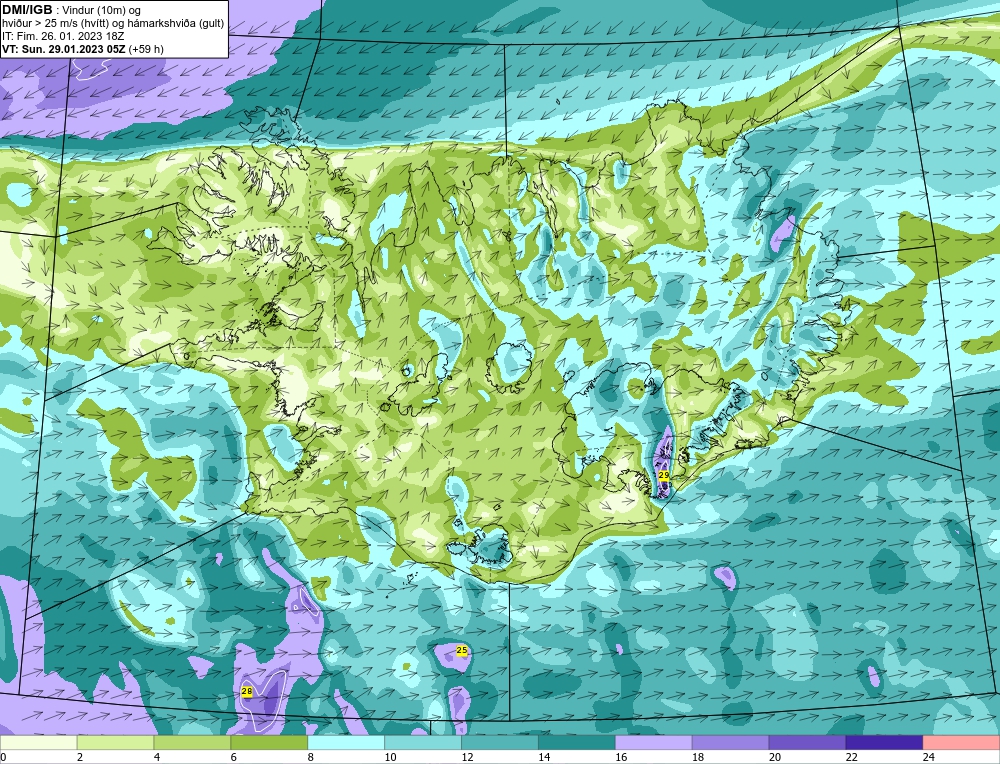Click the scale label 20
The image size is (1000, 764).
(x=775, y=758)
